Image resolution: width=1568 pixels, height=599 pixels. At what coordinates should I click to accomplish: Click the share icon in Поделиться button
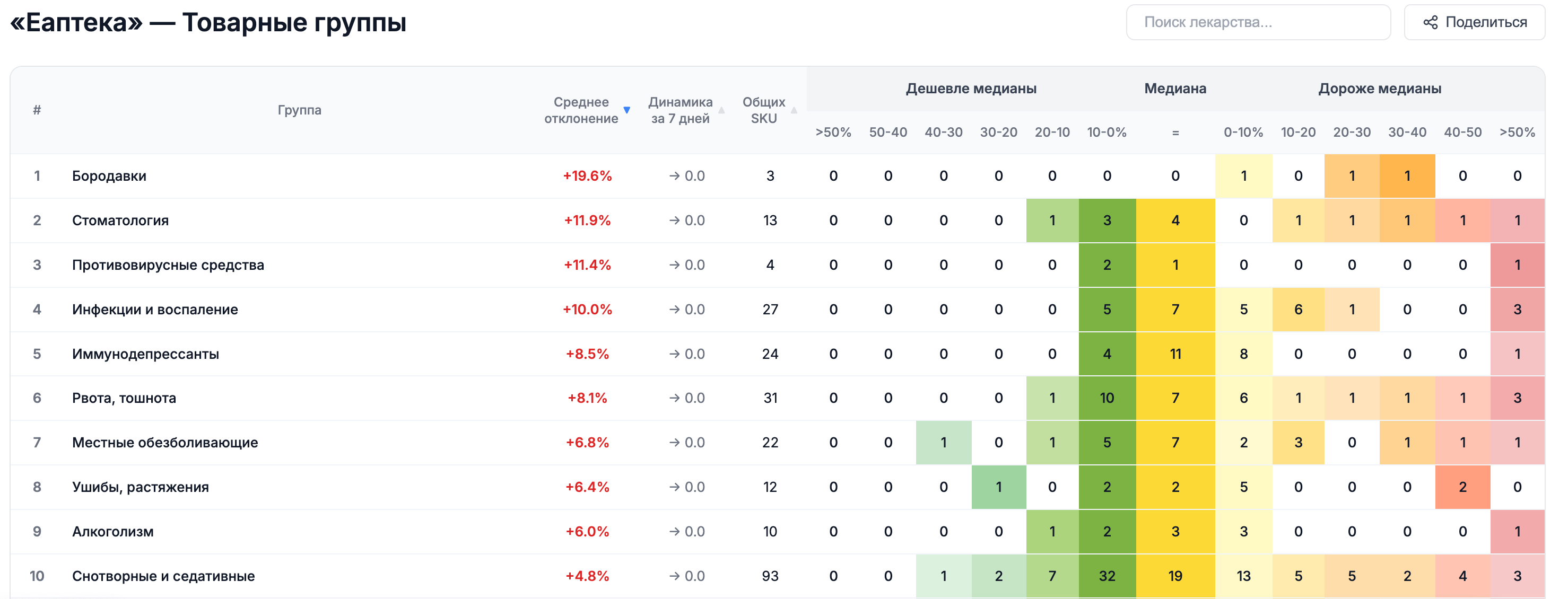pyautogui.click(x=1430, y=22)
